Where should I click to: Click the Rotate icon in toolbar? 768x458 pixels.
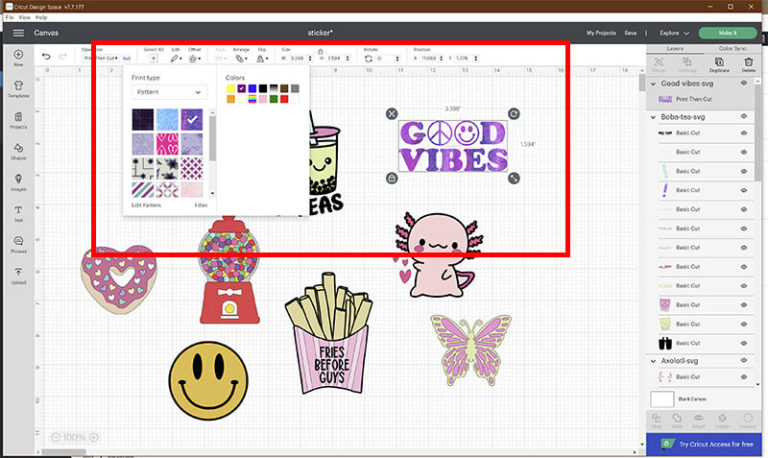(x=368, y=58)
